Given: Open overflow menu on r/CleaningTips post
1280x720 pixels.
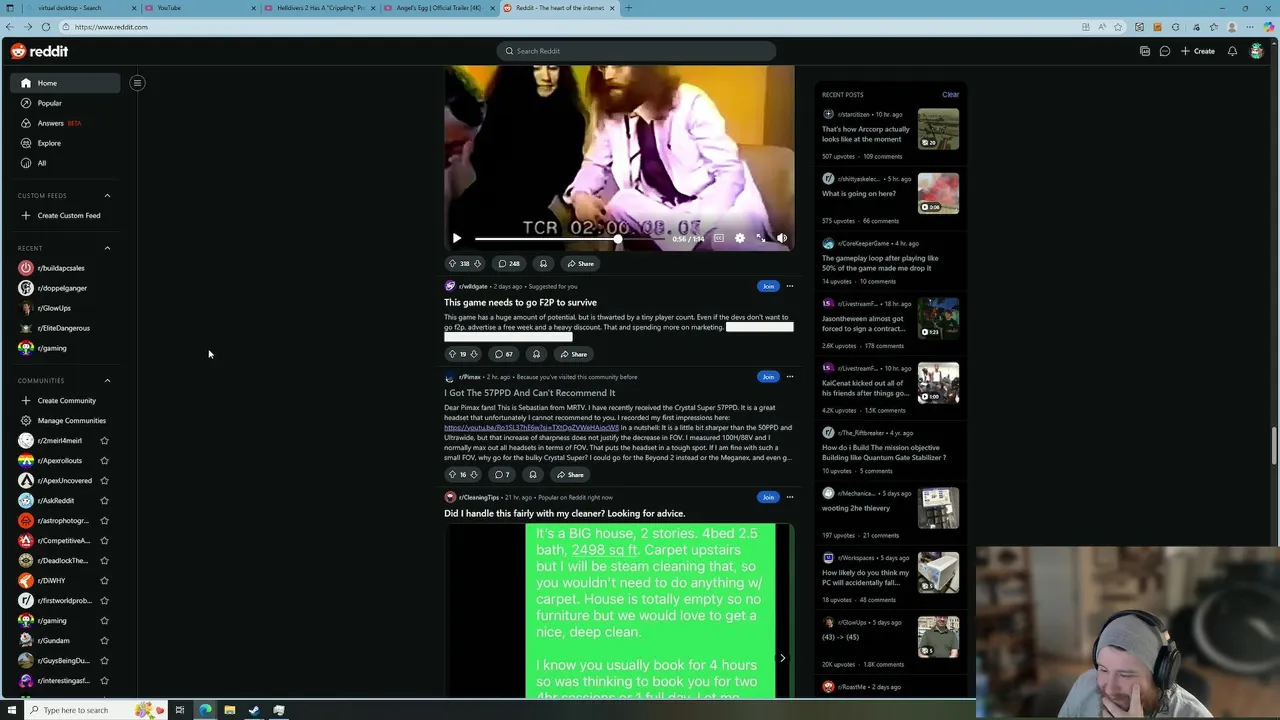Looking at the screenshot, I should (789, 497).
